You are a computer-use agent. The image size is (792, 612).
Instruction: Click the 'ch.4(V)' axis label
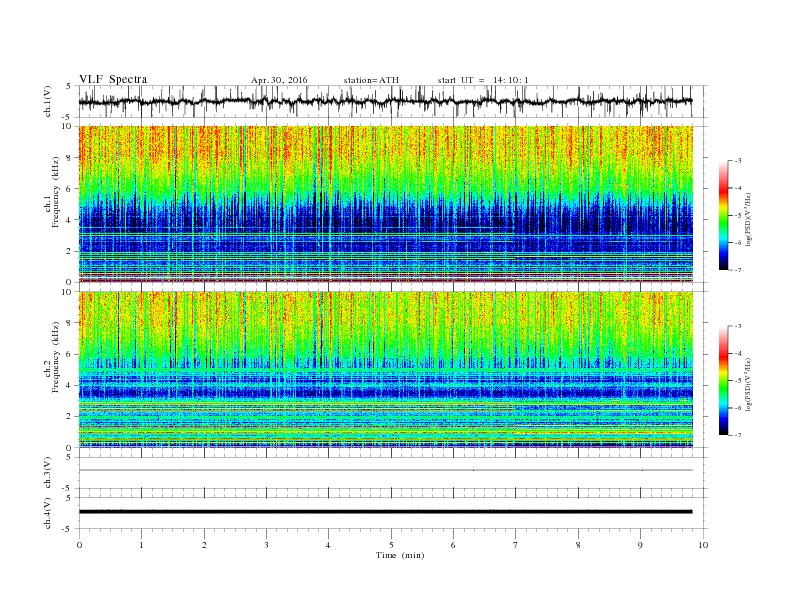pos(48,513)
